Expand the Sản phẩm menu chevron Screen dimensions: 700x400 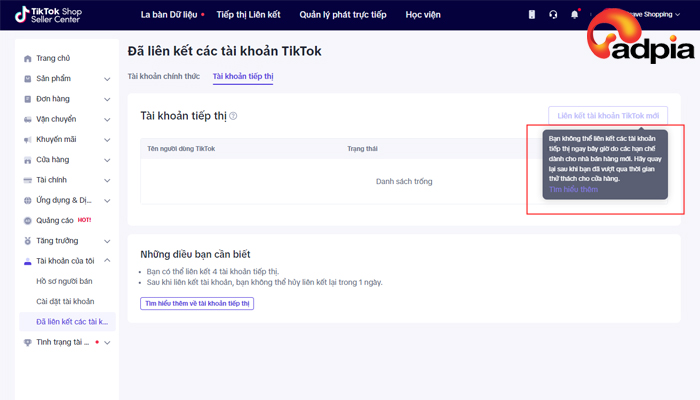click(x=107, y=79)
